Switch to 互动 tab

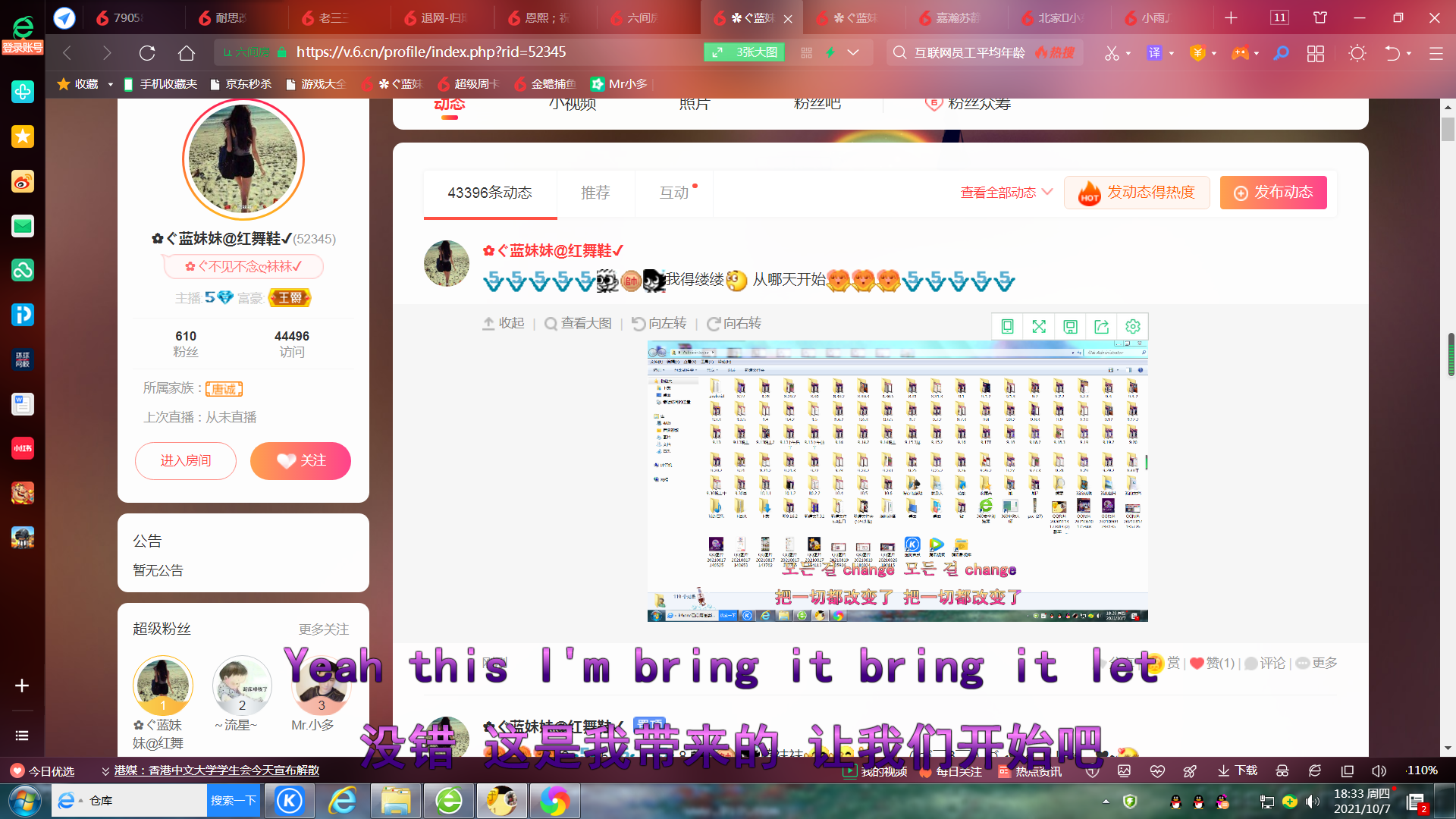click(674, 193)
